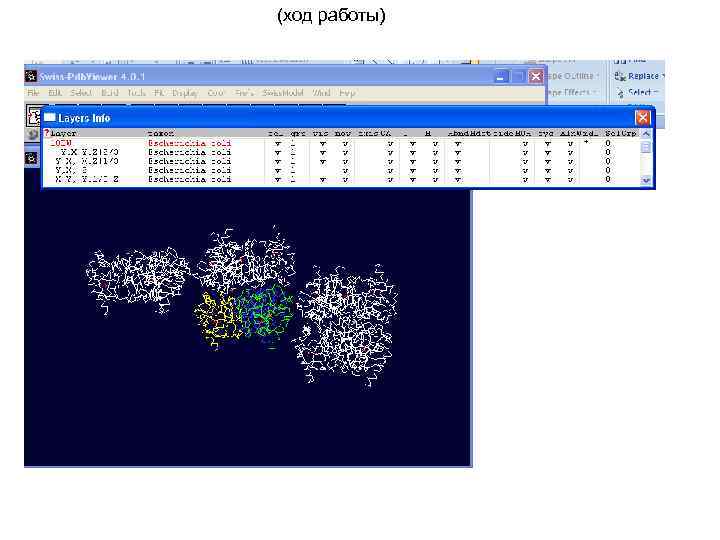Open the SwissModel menu
The width and height of the screenshot is (720, 540).
click(x=283, y=93)
